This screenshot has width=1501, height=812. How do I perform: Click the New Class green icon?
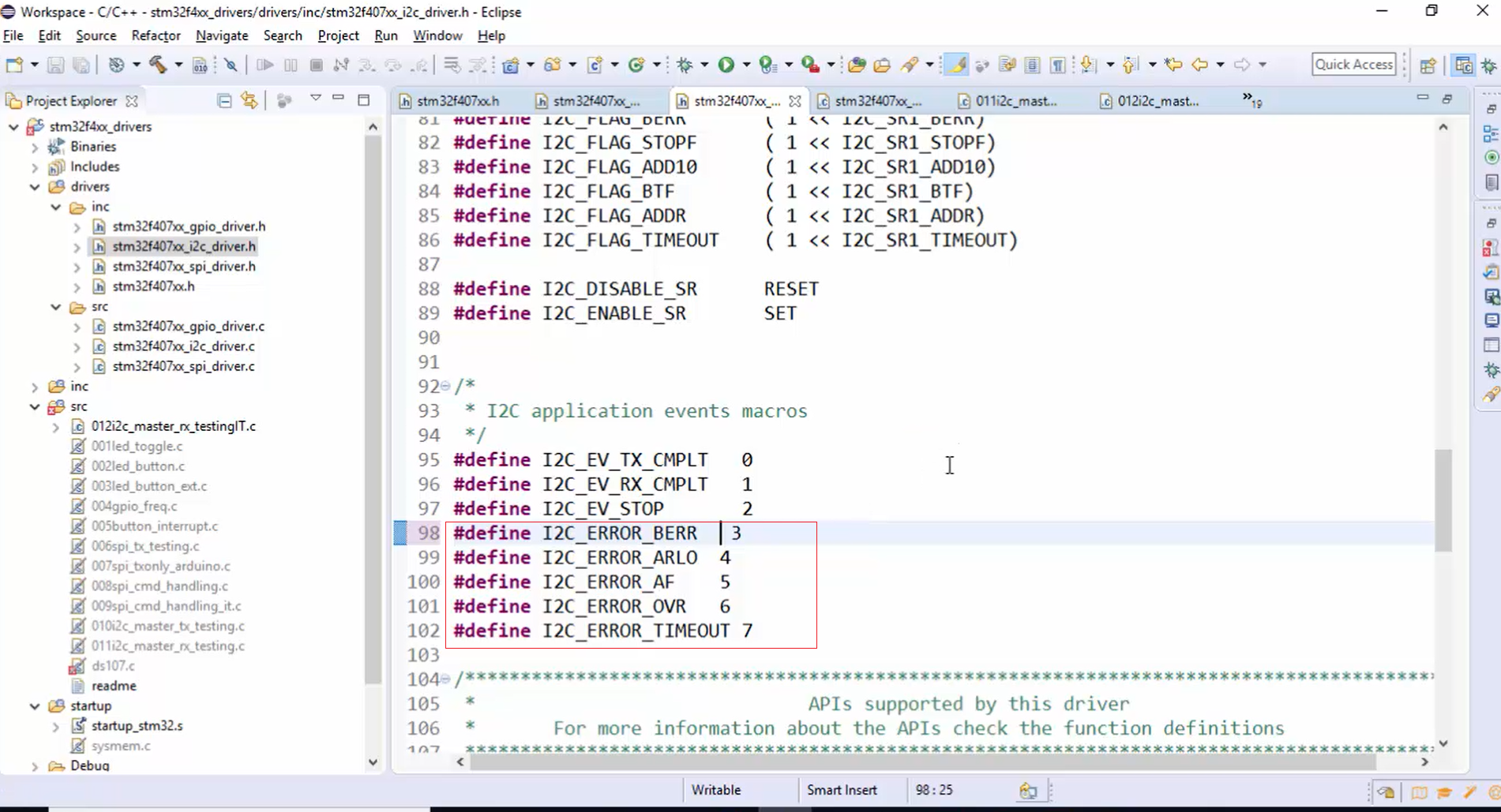(636, 65)
